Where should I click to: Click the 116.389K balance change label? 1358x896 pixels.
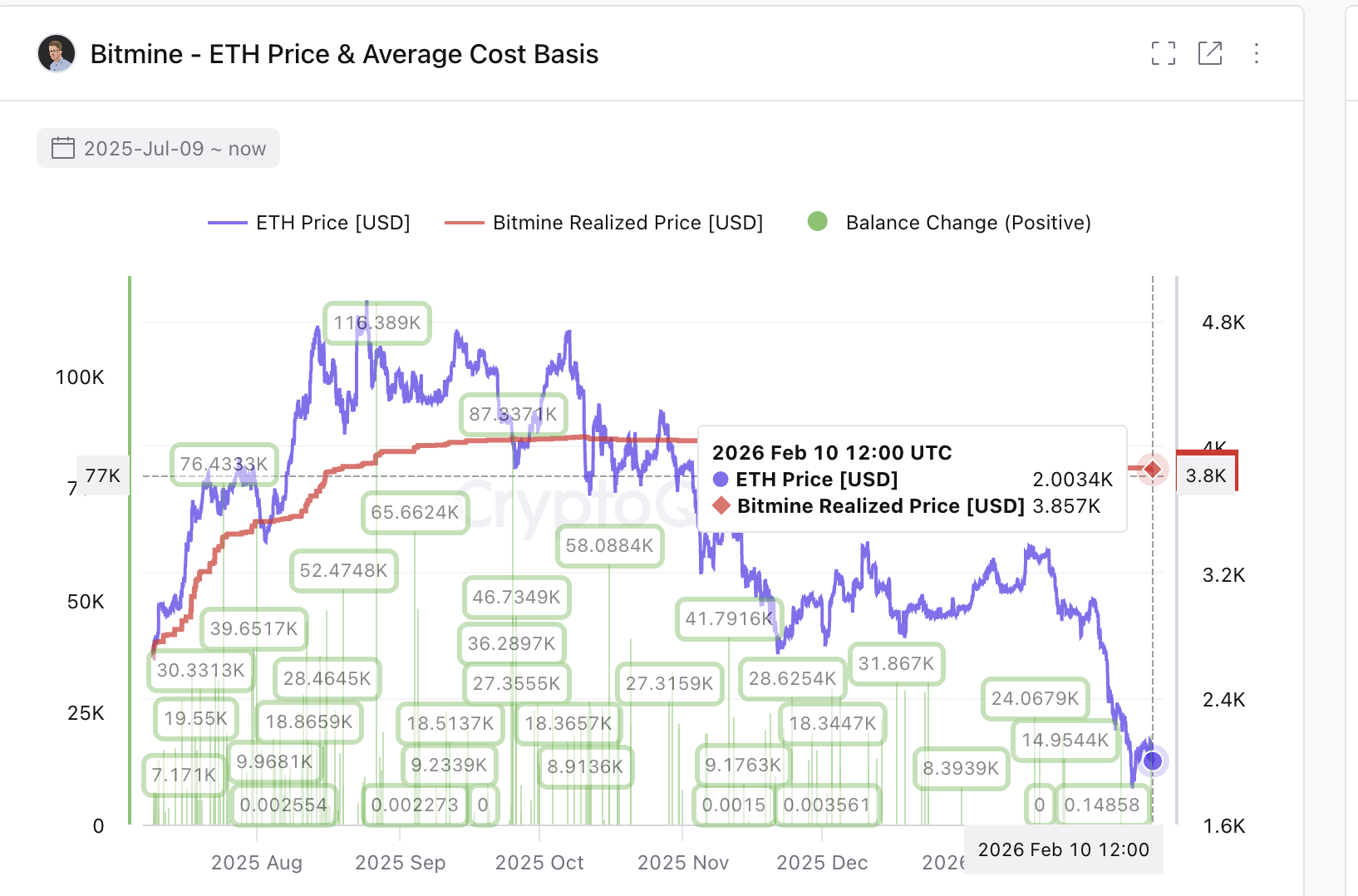click(376, 323)
